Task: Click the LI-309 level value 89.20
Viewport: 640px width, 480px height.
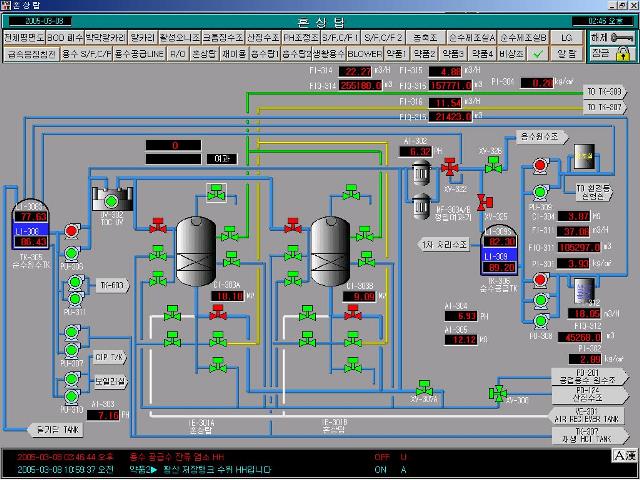Action: (499, 267)
